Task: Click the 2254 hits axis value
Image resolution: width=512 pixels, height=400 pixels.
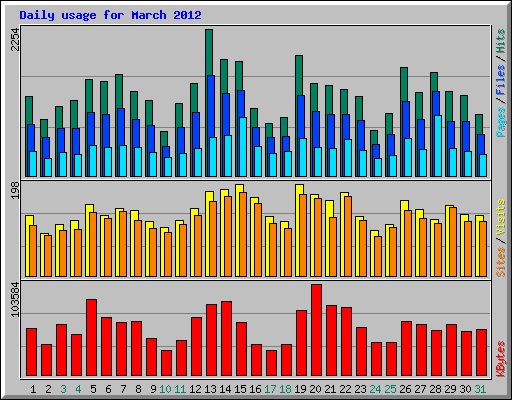Action: pyautogui.click(x=15, y=39)
